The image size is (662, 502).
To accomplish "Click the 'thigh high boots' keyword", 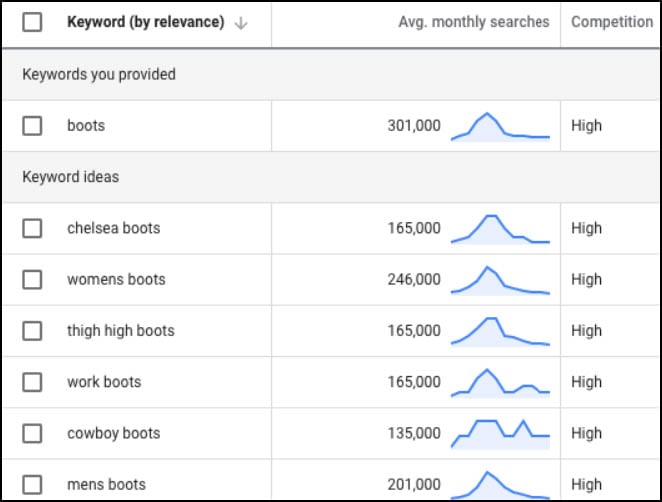I will pyautogui.click(x=121, y=331).
